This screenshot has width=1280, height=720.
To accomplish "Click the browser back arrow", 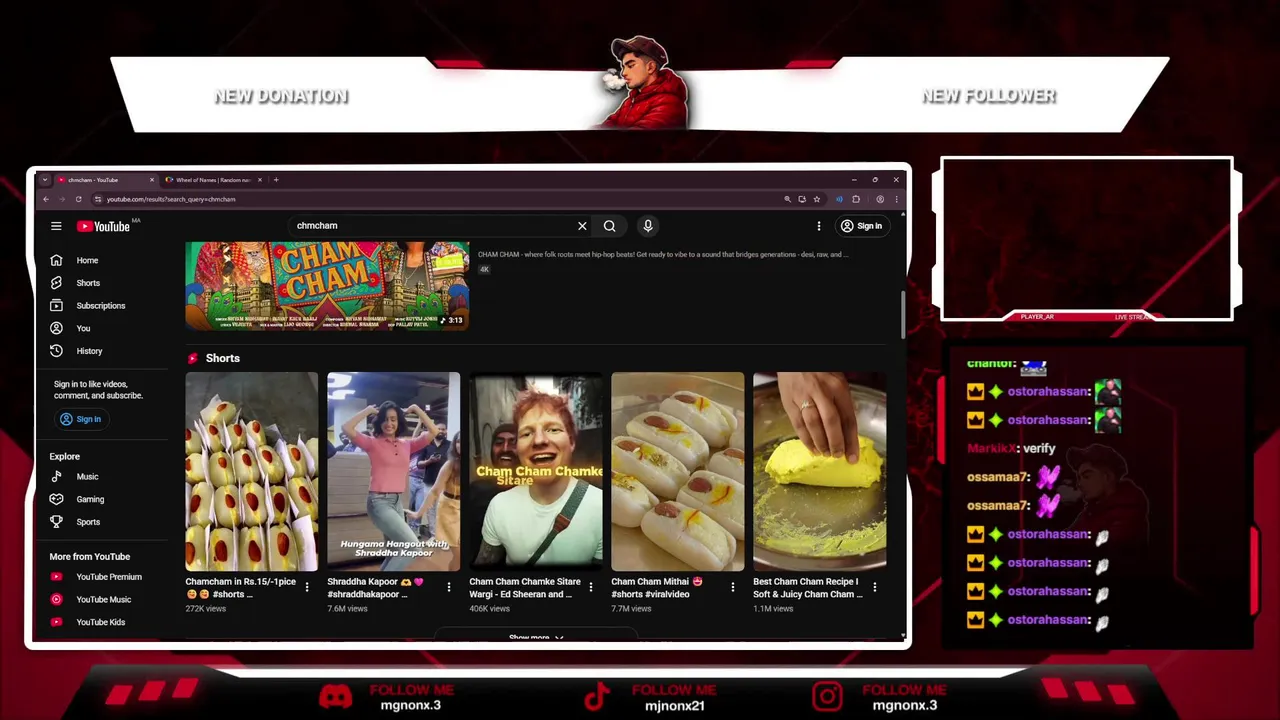I will [x=46, y=199].
